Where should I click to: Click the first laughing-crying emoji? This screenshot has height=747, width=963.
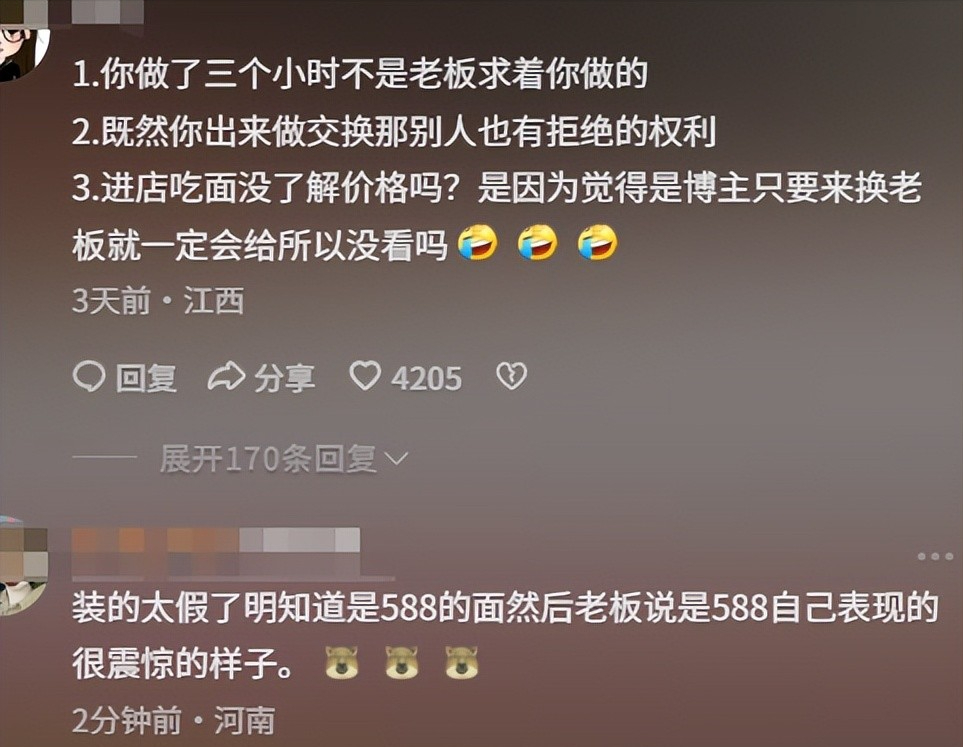tap(478, 243)
